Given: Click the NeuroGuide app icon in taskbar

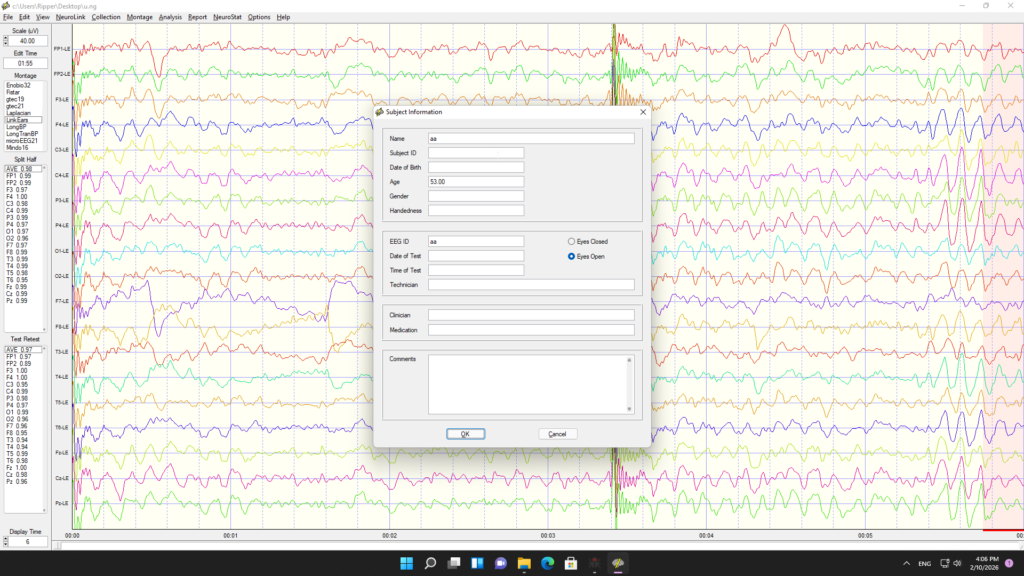Looking at the screenshot, I should [x=618, y=563].
